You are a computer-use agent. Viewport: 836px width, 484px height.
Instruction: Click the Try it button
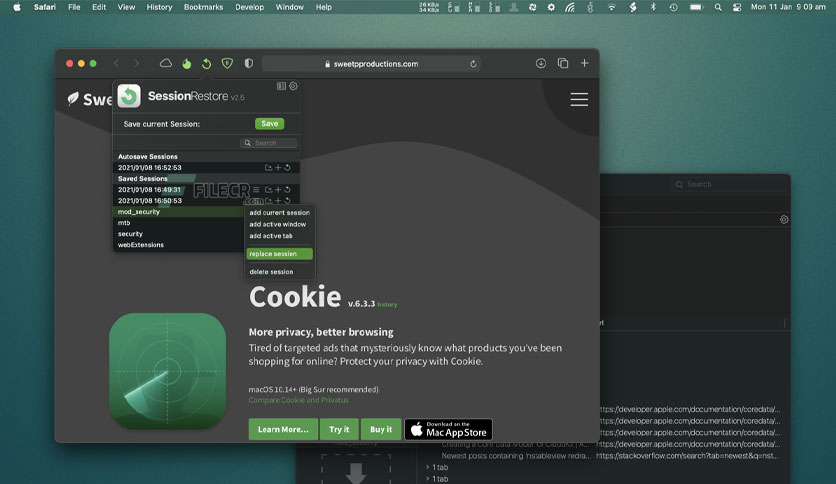[x=339, y=430]
